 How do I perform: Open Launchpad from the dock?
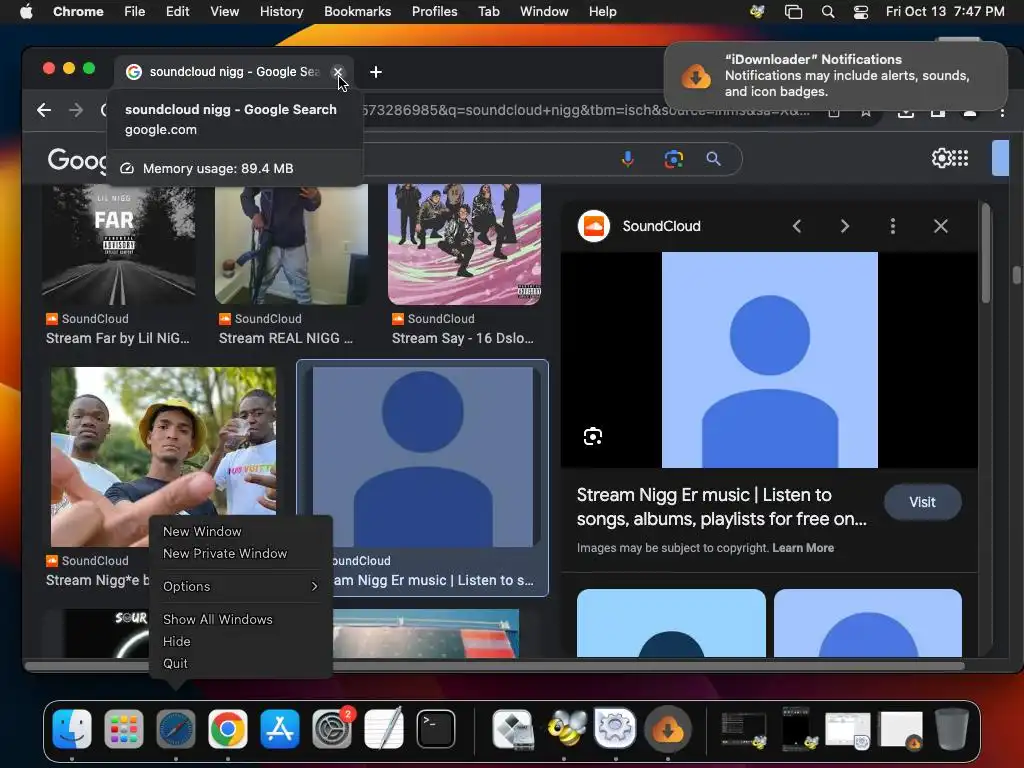pos(123,729)
